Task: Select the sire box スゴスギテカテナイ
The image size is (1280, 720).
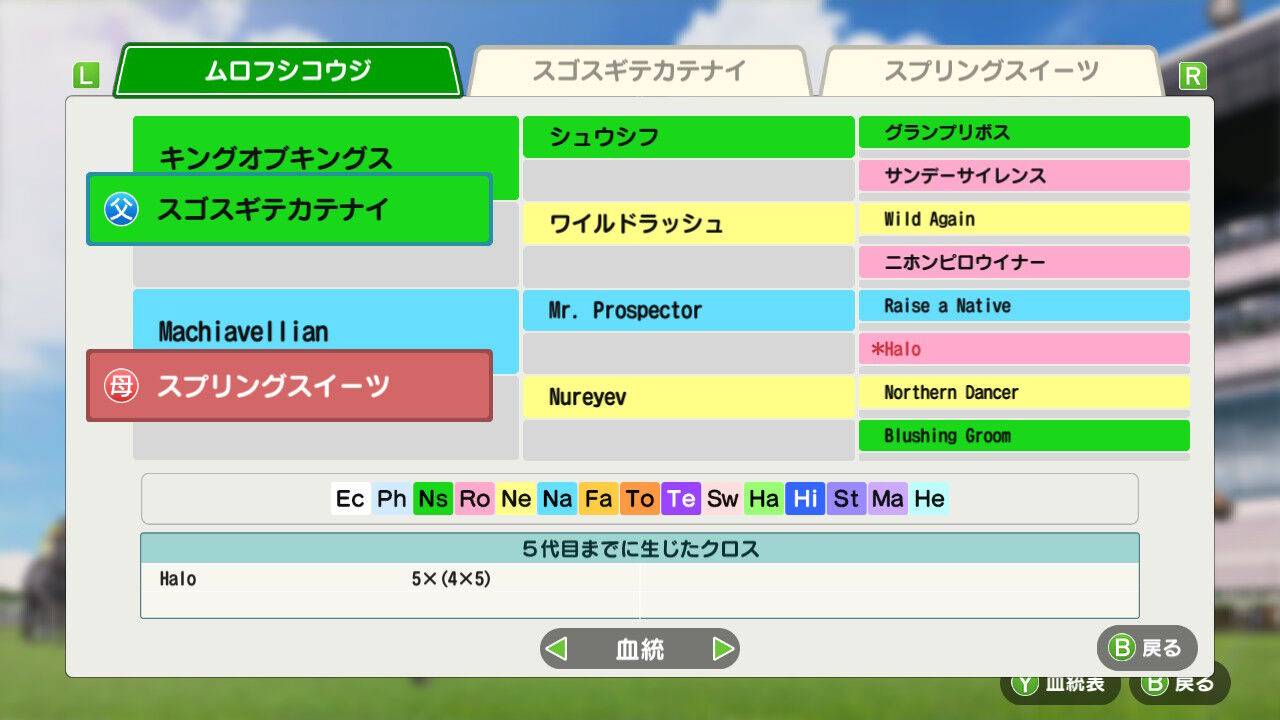Action: (x=289, y=209)
